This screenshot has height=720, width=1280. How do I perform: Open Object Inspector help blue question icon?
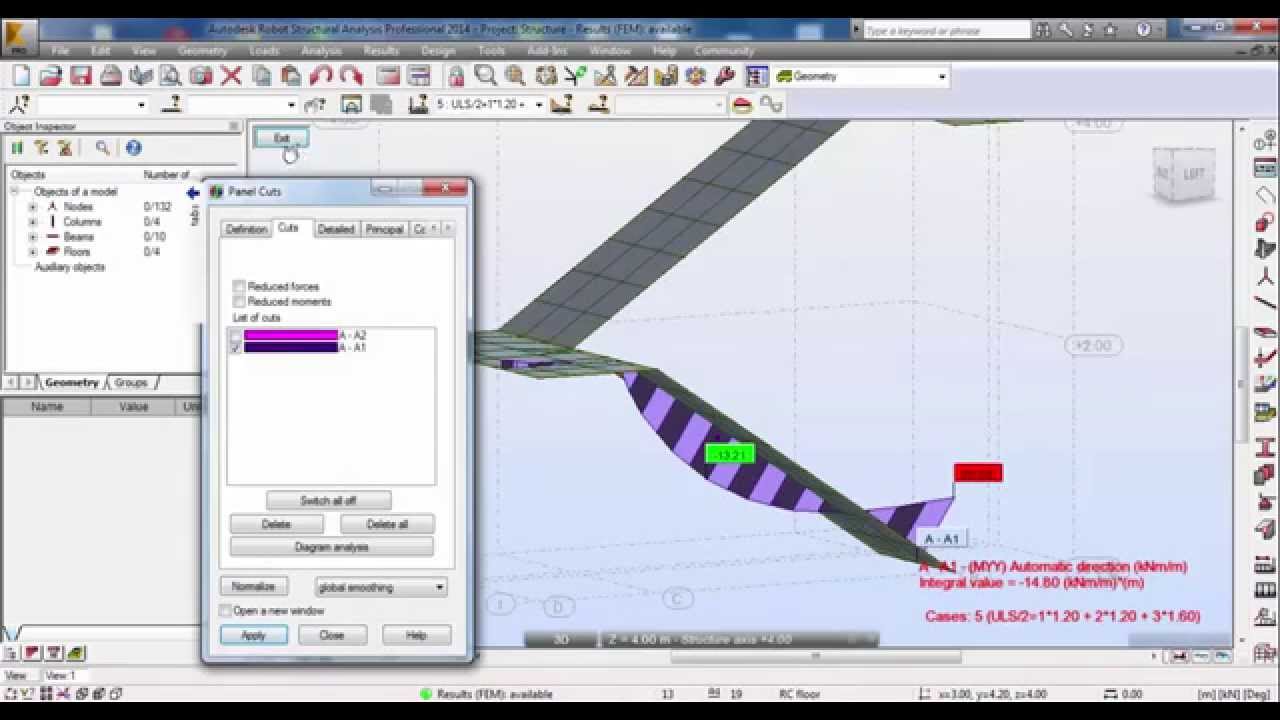[133, 148]
